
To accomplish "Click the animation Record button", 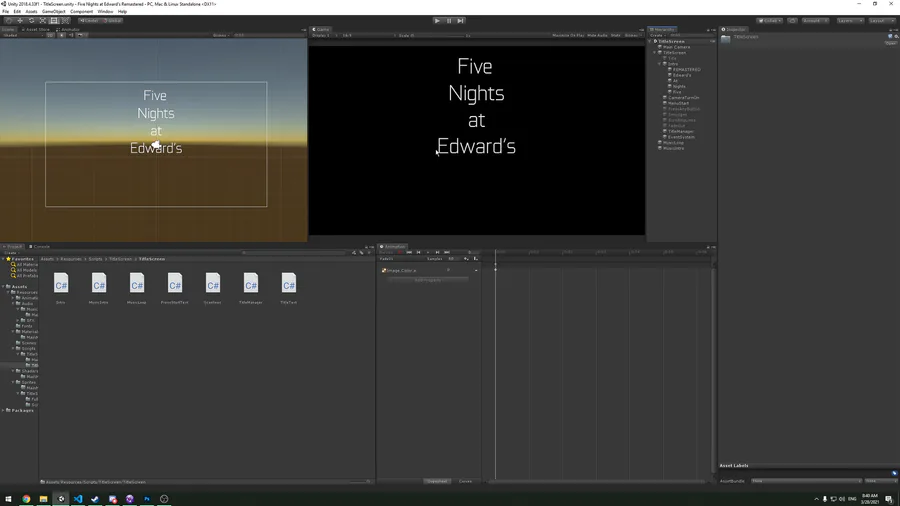I will tap(399, 252).
